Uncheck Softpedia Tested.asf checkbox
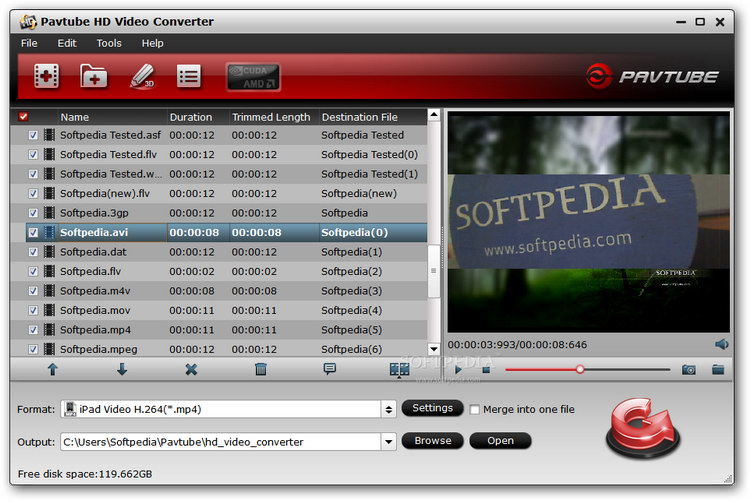This screenshot has width=750, height=501. [x=33, y=135]
